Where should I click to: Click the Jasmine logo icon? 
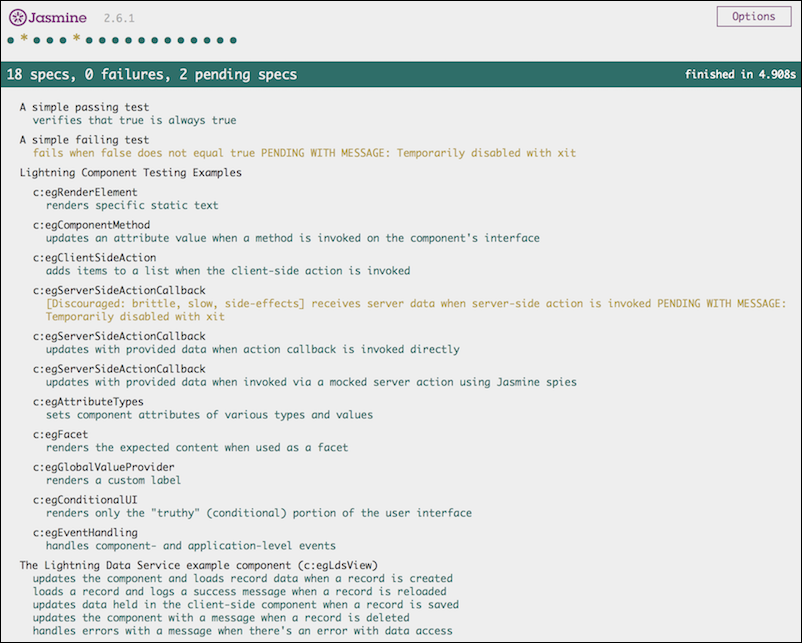pos(17,17)
